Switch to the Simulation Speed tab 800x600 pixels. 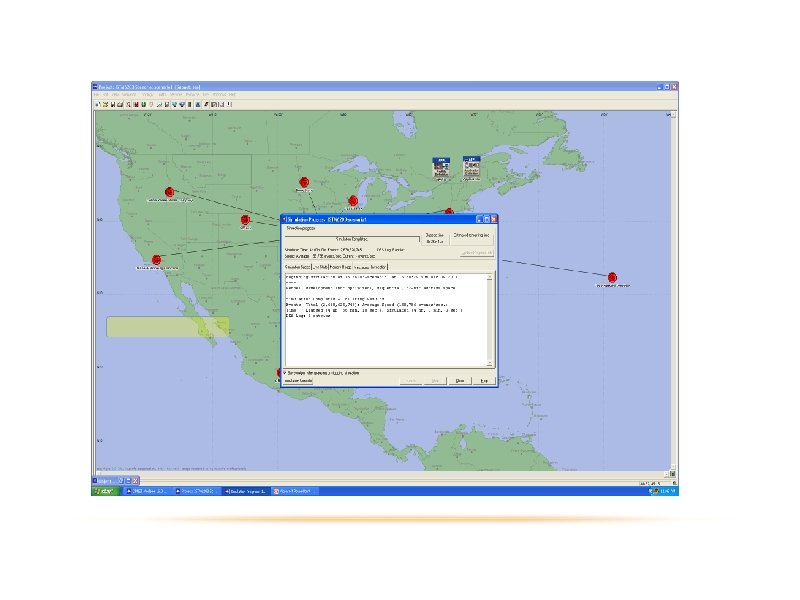pos(297,267)
